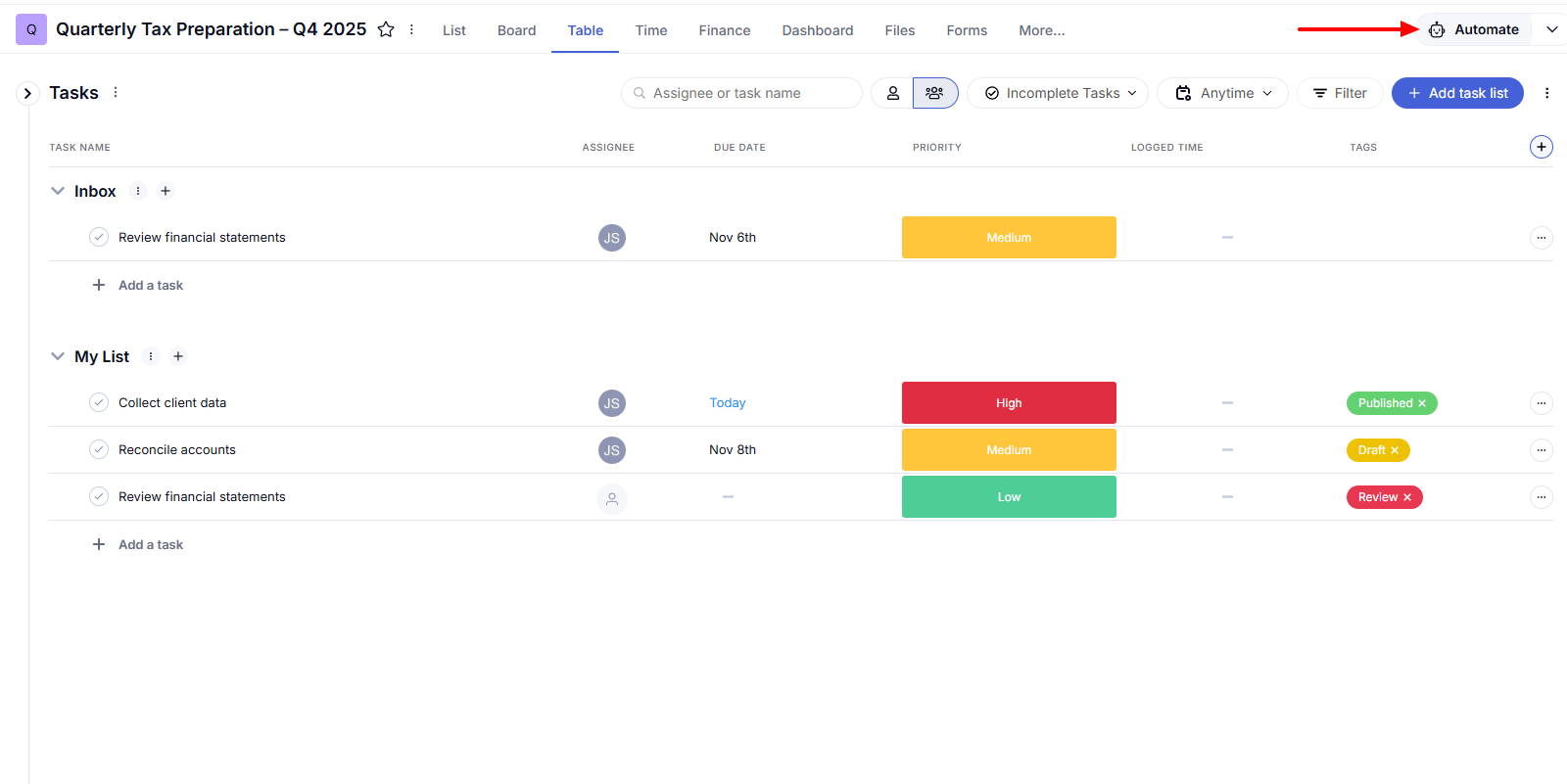Click JS assignee avatar on Inbox task

click(x=612, y=238)
